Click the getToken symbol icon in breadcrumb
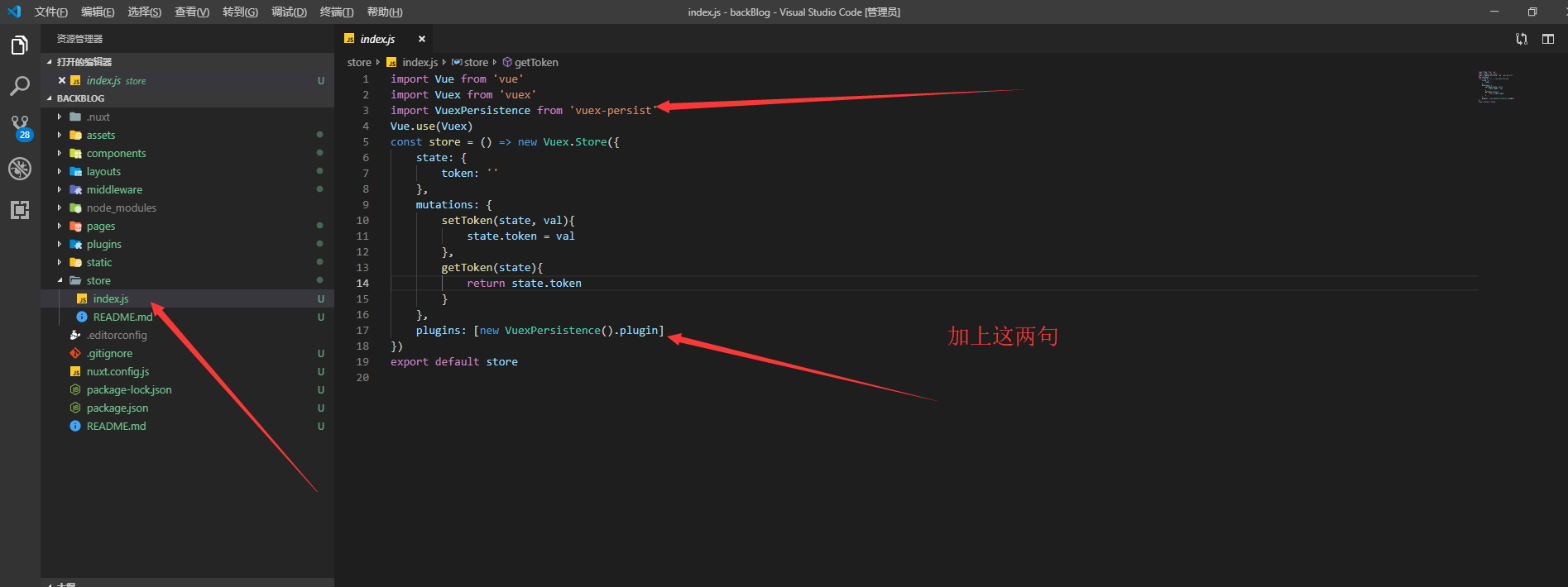The height and width of the screenshot is (587, 1568). point(507,62)
